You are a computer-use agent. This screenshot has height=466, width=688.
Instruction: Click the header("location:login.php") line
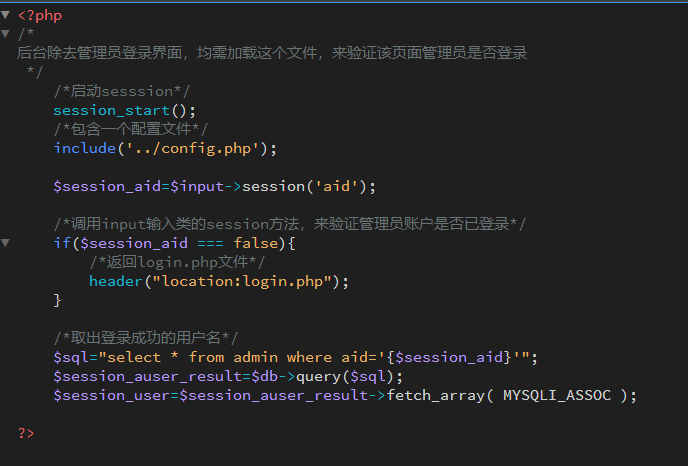(219, 281)
